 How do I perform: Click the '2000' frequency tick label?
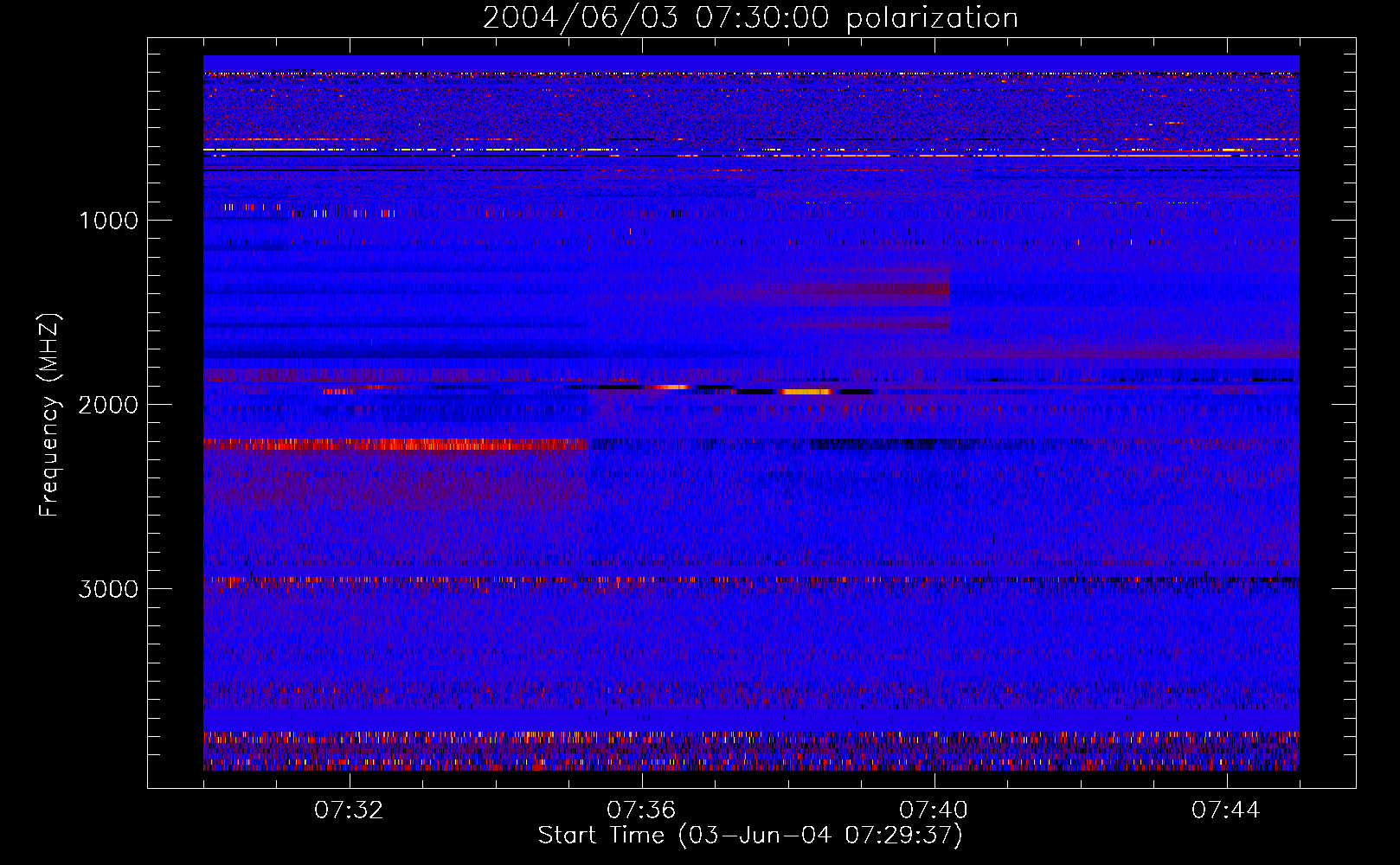tap(108, 405)
